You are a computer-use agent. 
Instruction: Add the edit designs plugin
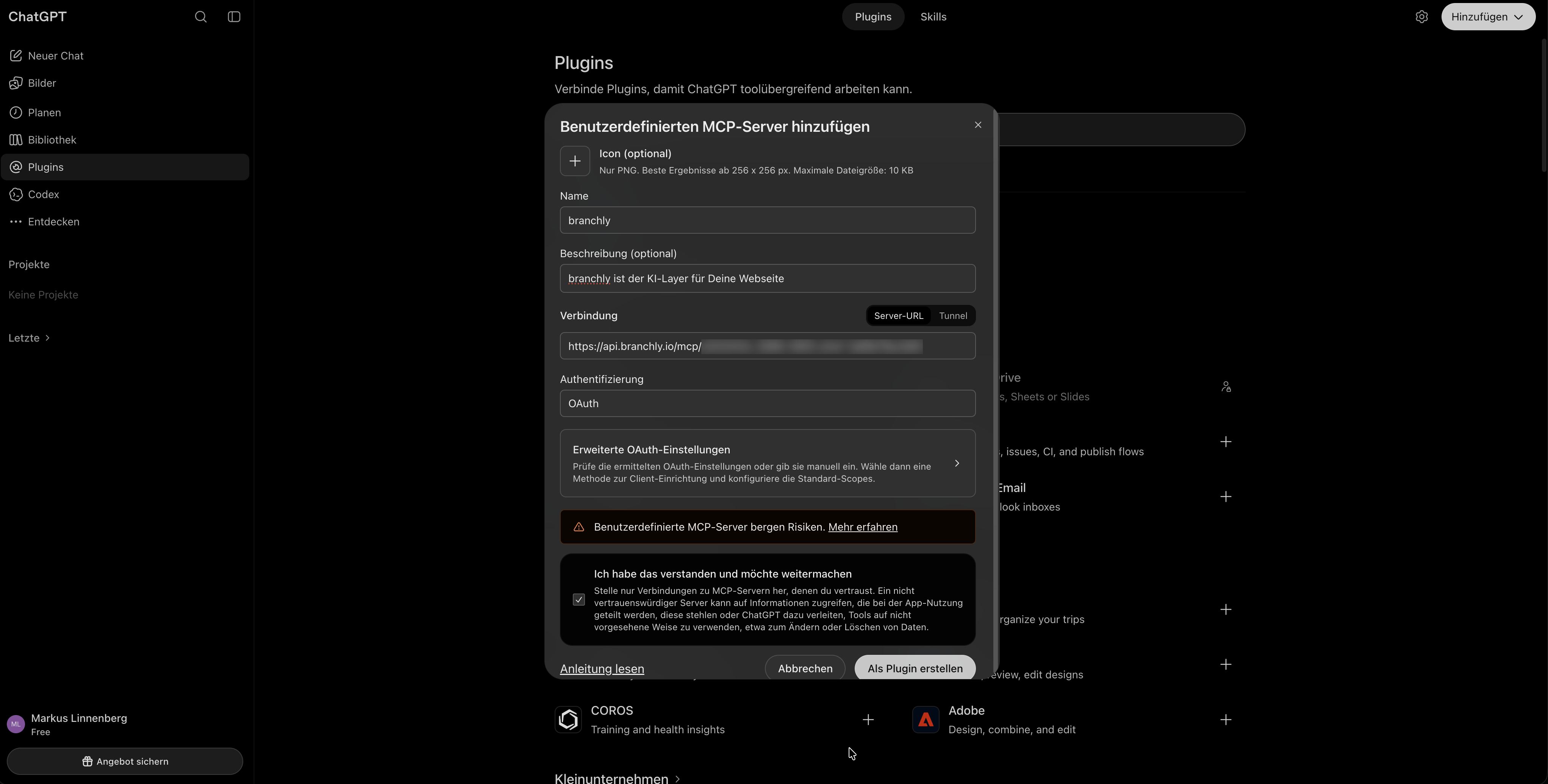(x=1225, y=664)
